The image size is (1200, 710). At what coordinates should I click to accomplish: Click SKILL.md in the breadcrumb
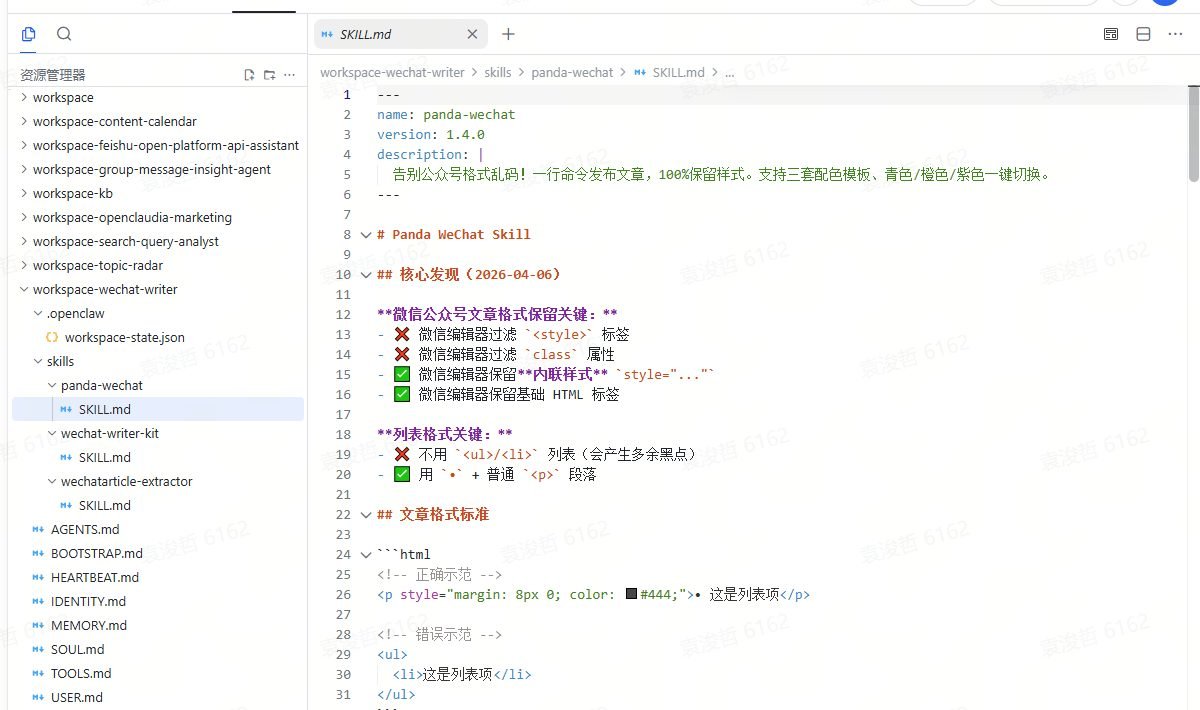(x=678, y=73)
